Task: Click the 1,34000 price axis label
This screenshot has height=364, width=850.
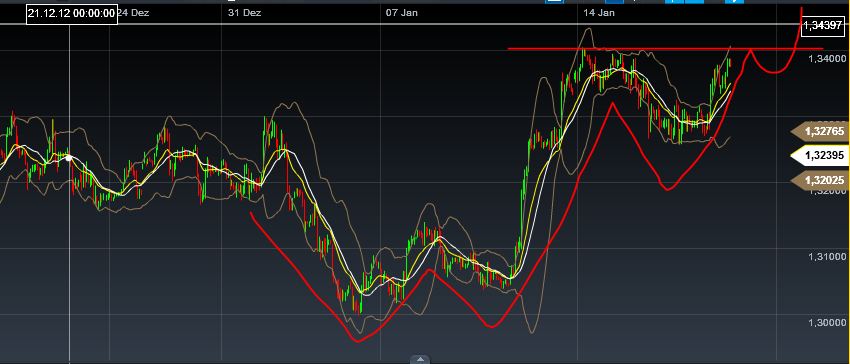Action: click(x=827, y=59)
